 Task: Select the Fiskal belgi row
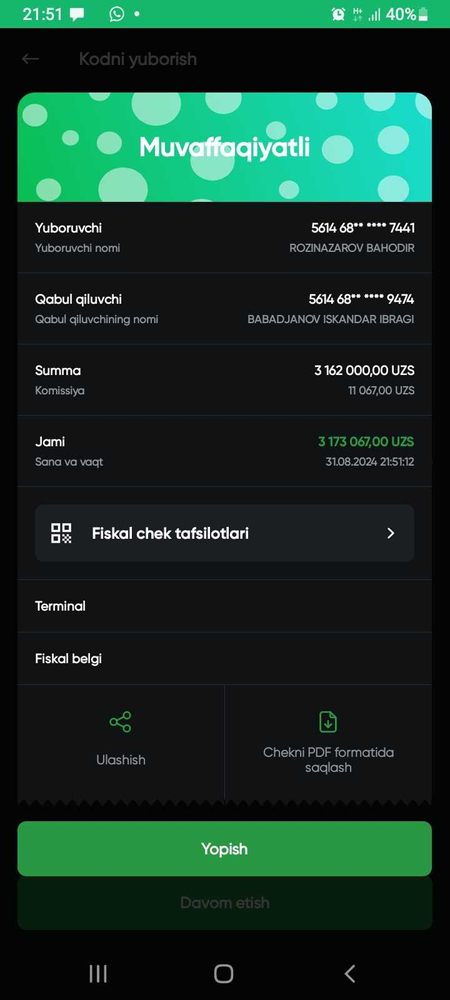224,659
